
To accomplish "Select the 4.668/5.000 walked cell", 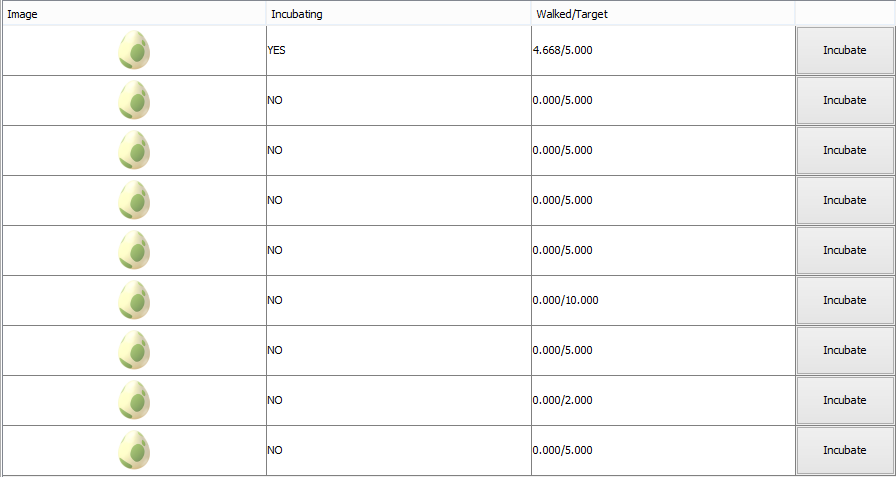I will click(663, 50).
